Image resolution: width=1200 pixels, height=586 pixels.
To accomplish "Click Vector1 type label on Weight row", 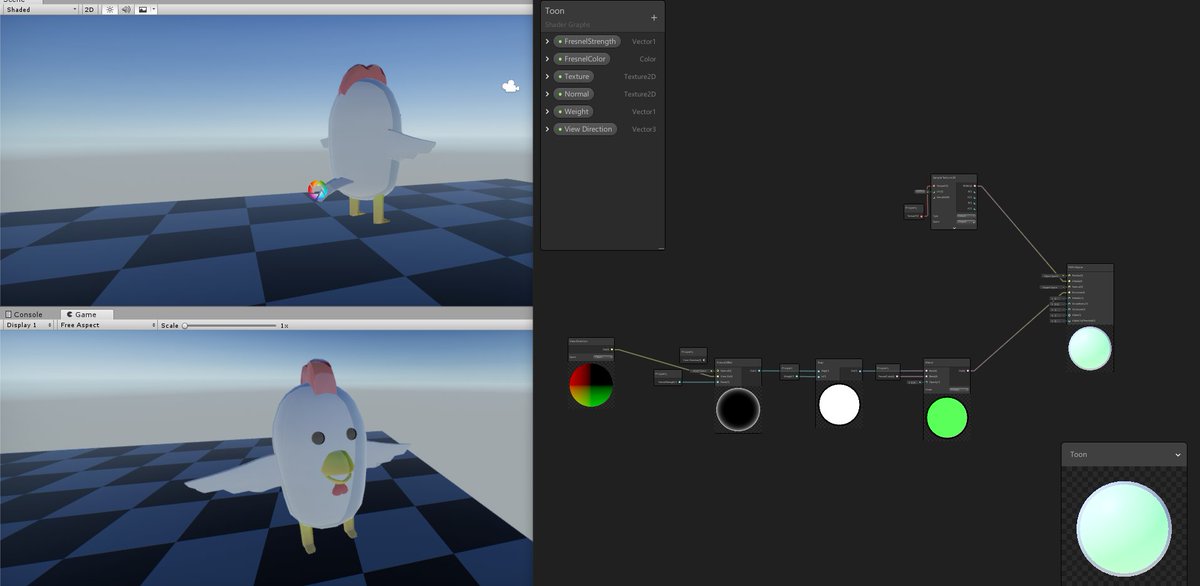I will 644,112.
